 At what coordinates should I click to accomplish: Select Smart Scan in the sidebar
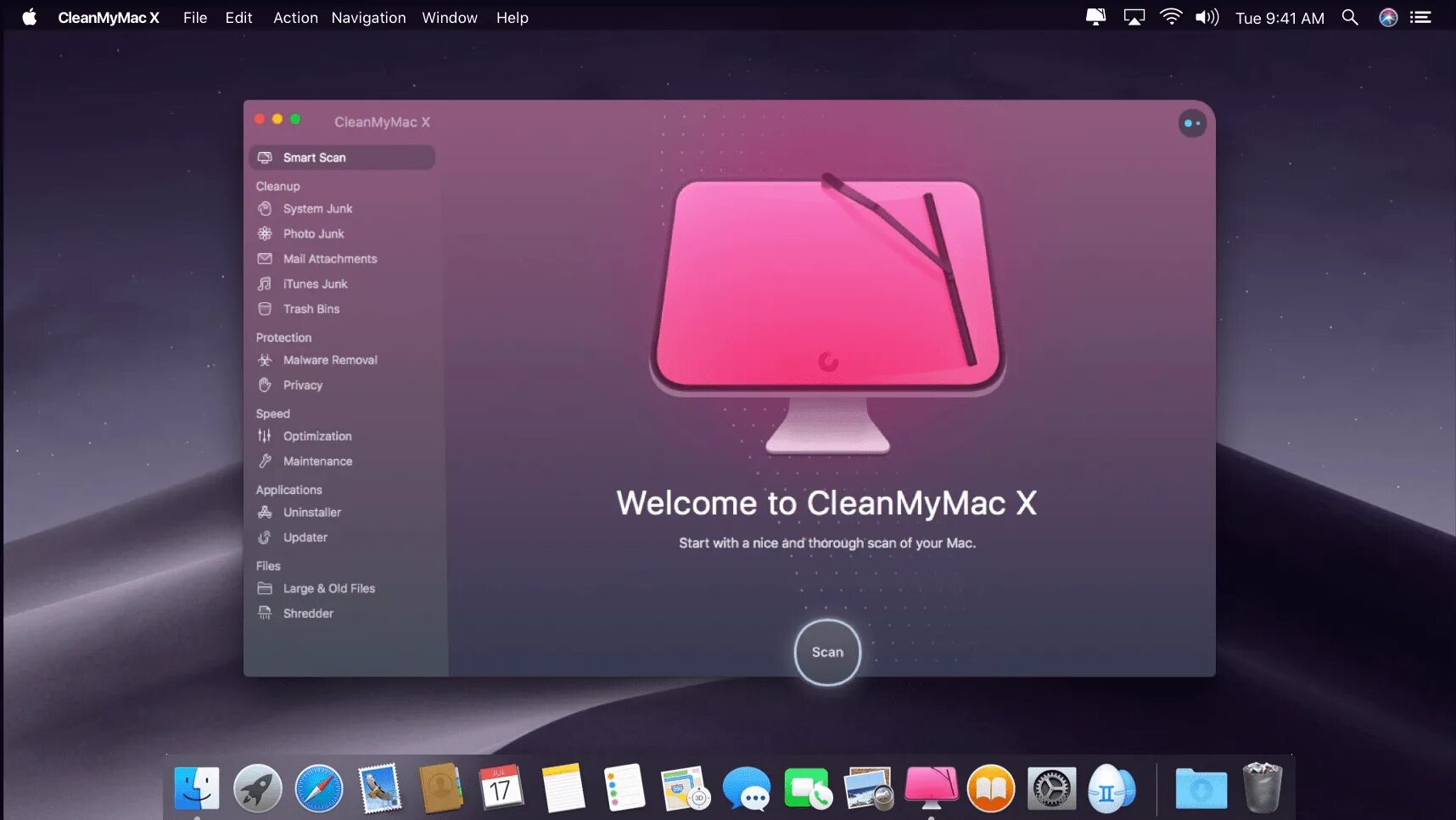point(342,157)
